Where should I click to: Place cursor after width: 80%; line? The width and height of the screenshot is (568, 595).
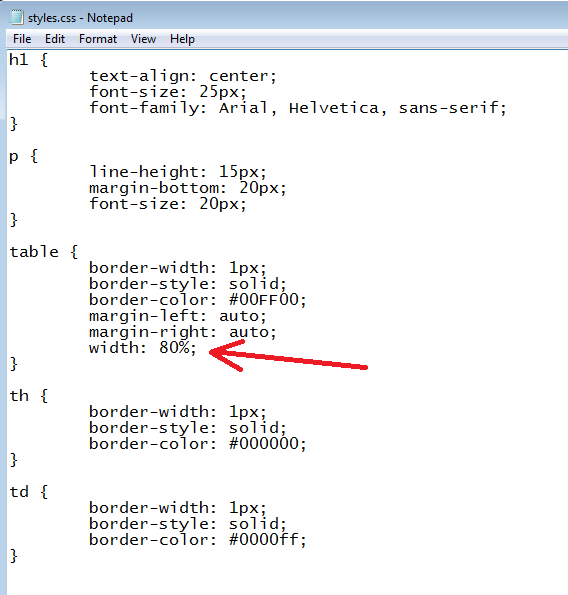pos(197,348)
